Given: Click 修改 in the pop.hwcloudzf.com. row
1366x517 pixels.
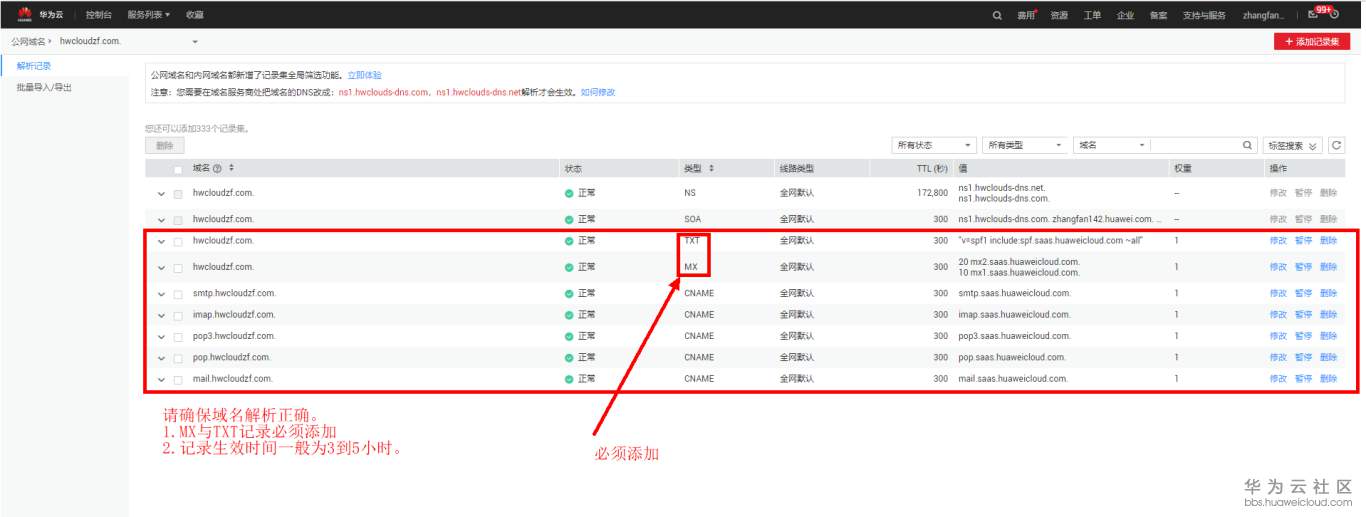Looking at the screenshot, I should pyautogui.click(x=1278, y=358).
